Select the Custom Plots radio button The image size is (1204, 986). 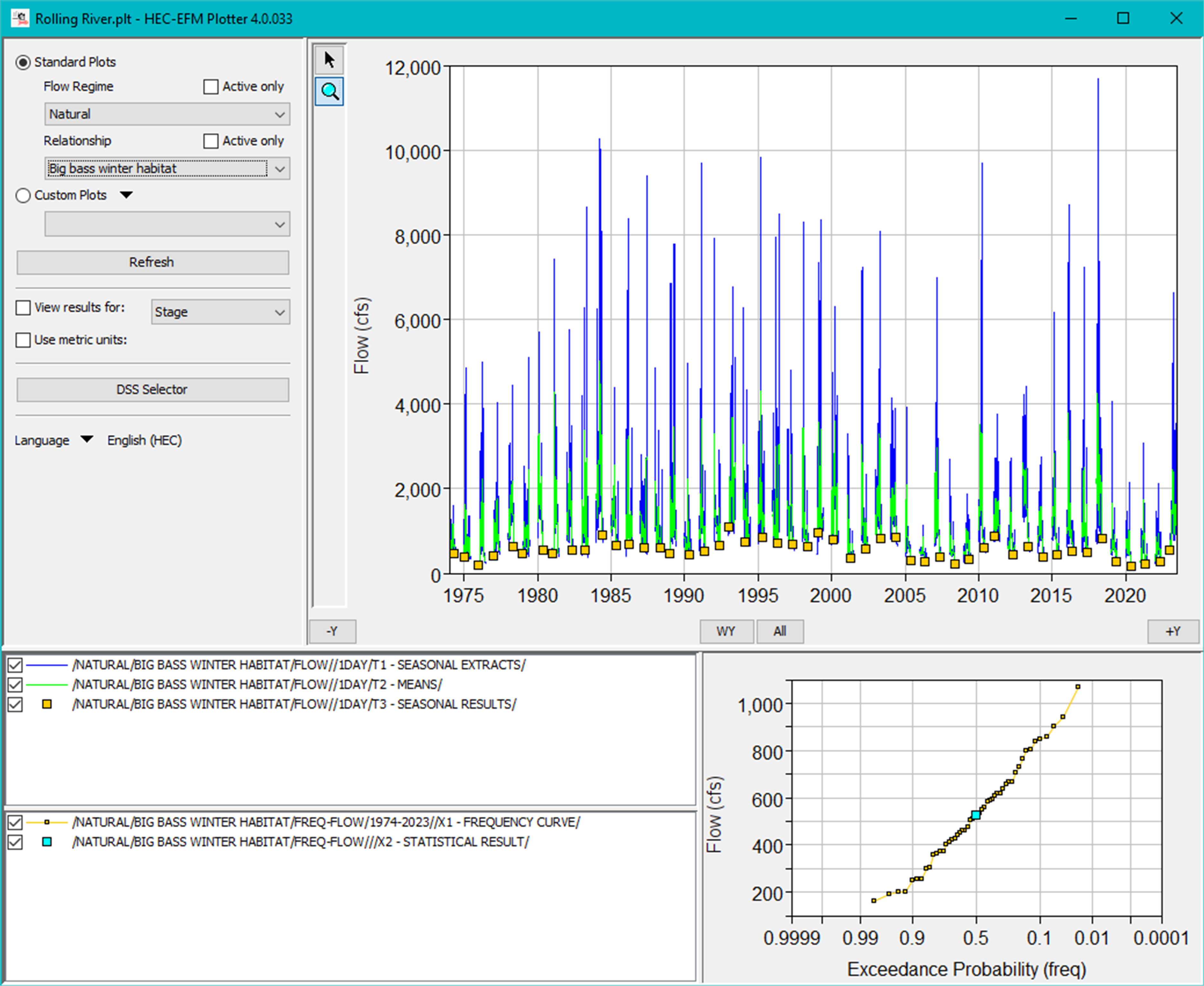23,195
